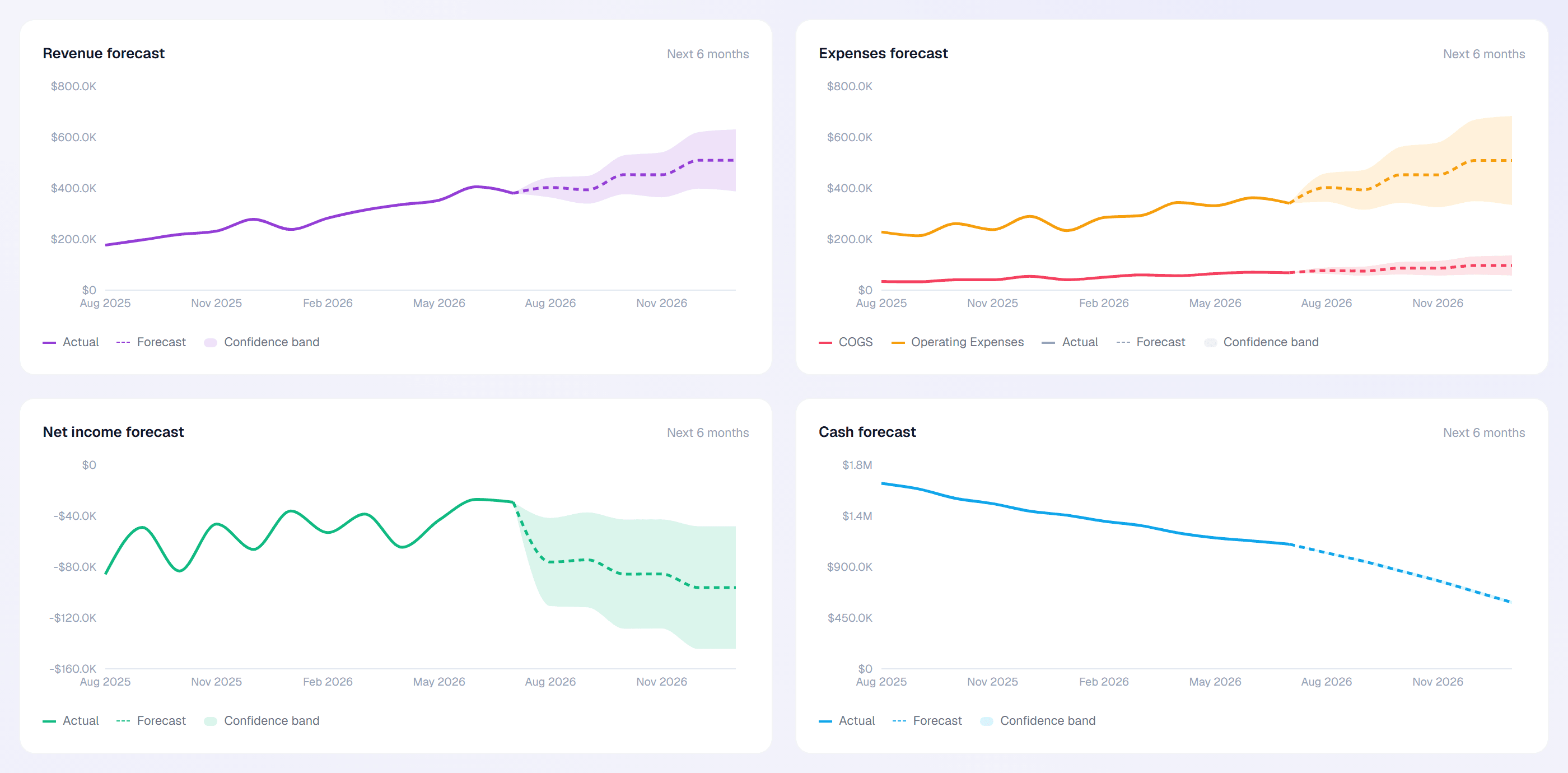The image size is (1568, 773).
Task: Click the $450.0K axis label in Cash chart
Action: pos(850,618)
